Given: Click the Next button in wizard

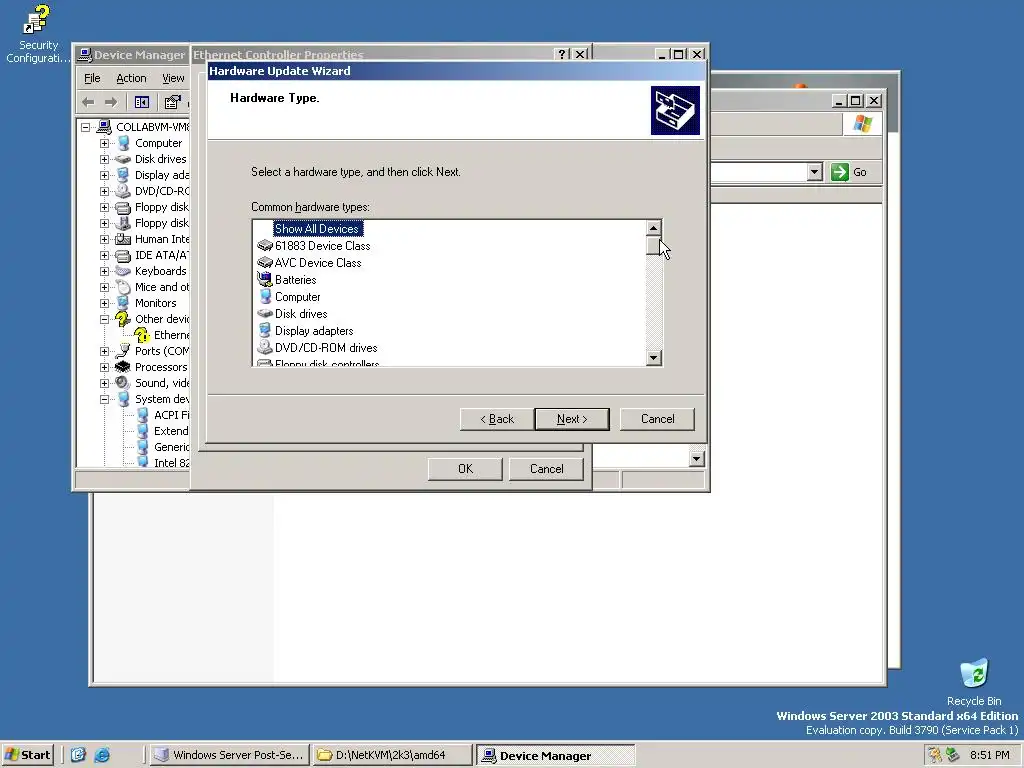Looking at the screenshot, I should 571,419.
